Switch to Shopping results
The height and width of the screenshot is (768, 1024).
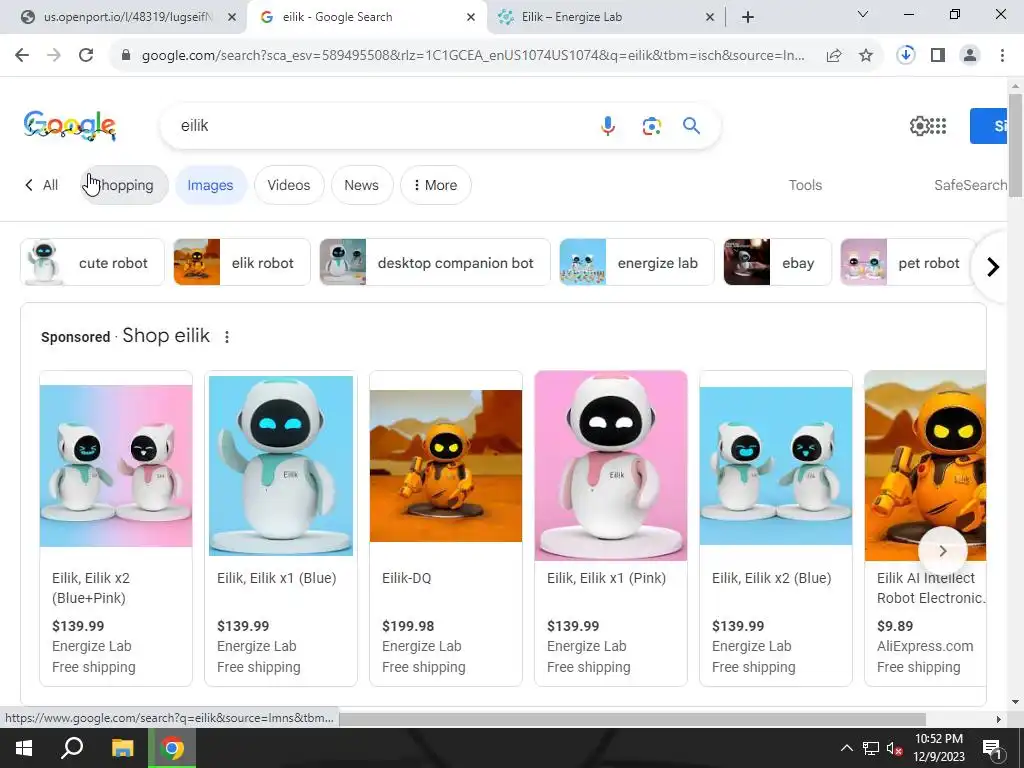tap(125, 185)
